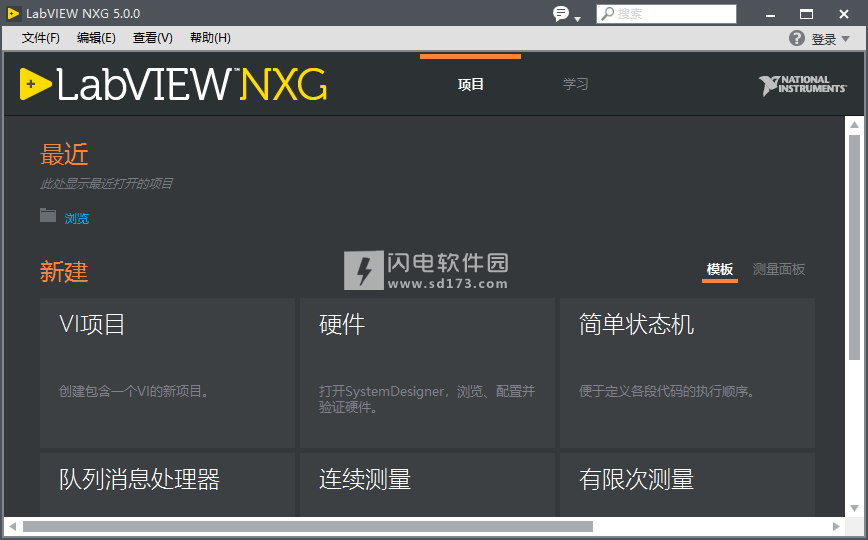Click the vertical scrollbar thumb
Viewport: 868px width, 540px height.
[x=854, y=247]
